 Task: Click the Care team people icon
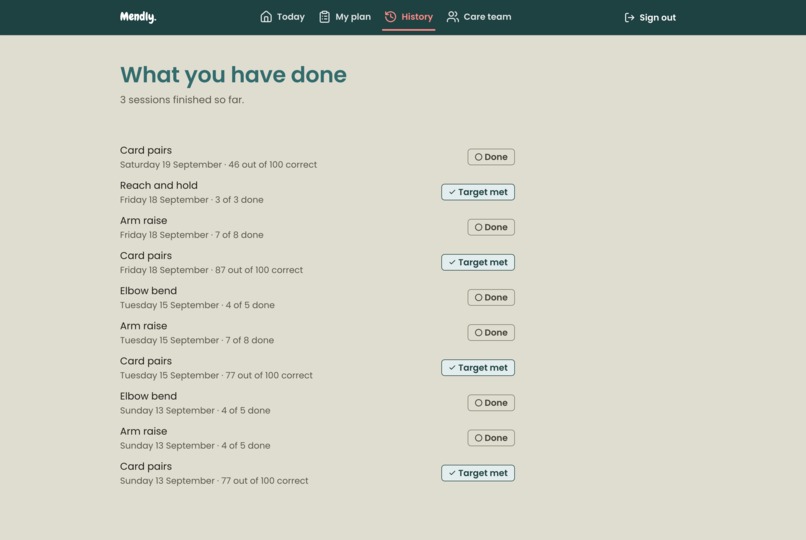[x=452, y=17]
